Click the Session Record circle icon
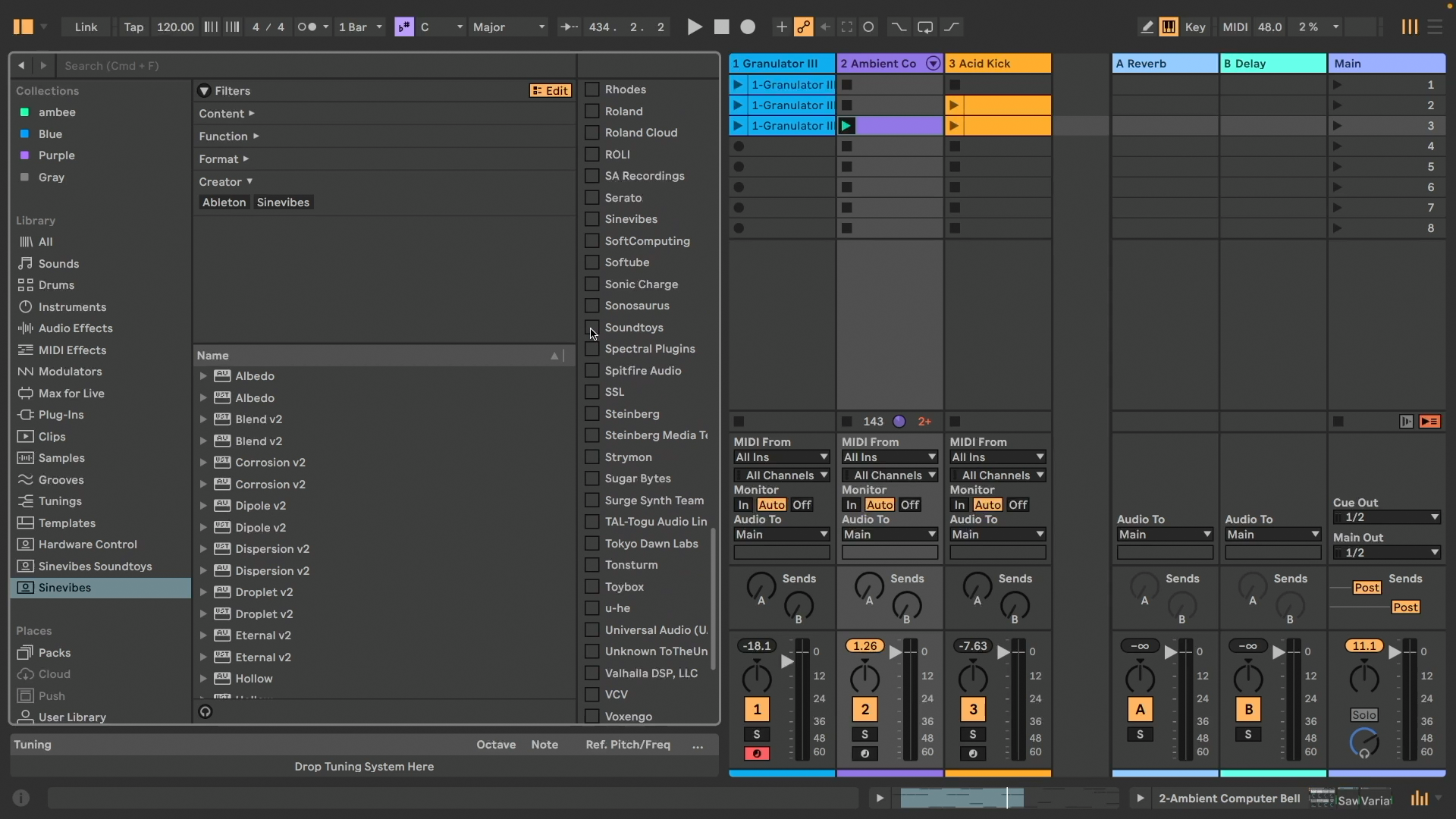Image resolution: width=1456 pixels, height=819 pixels. tap(869, 27)
